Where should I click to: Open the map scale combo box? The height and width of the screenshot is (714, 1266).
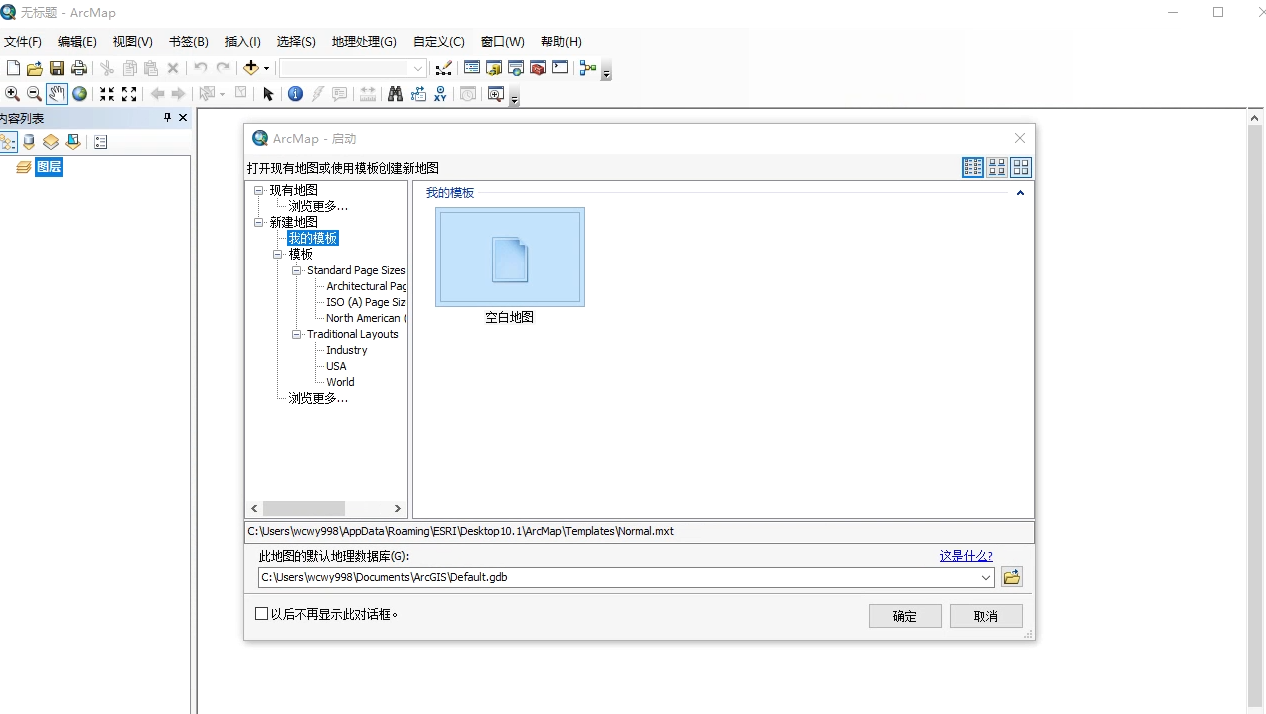(x=353, y=68)
